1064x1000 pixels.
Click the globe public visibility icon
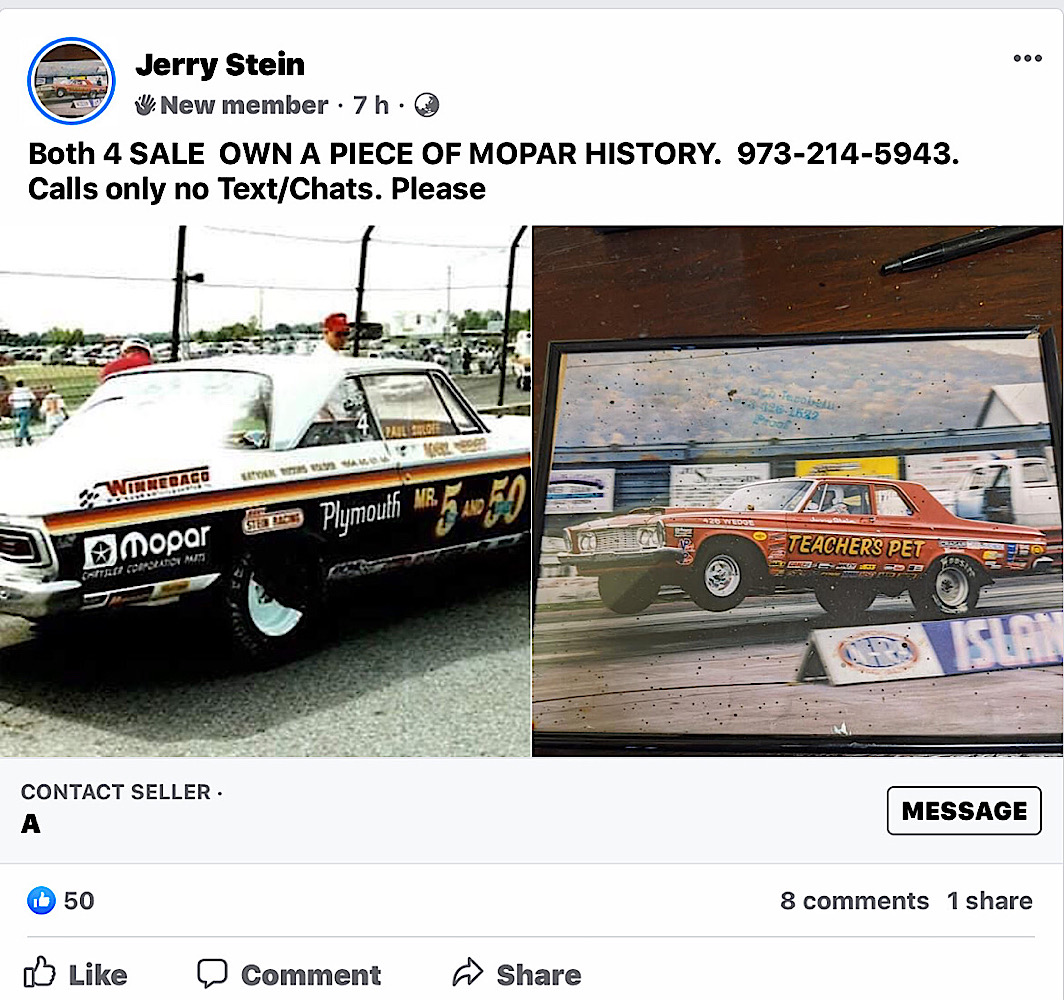coord(427,105)
